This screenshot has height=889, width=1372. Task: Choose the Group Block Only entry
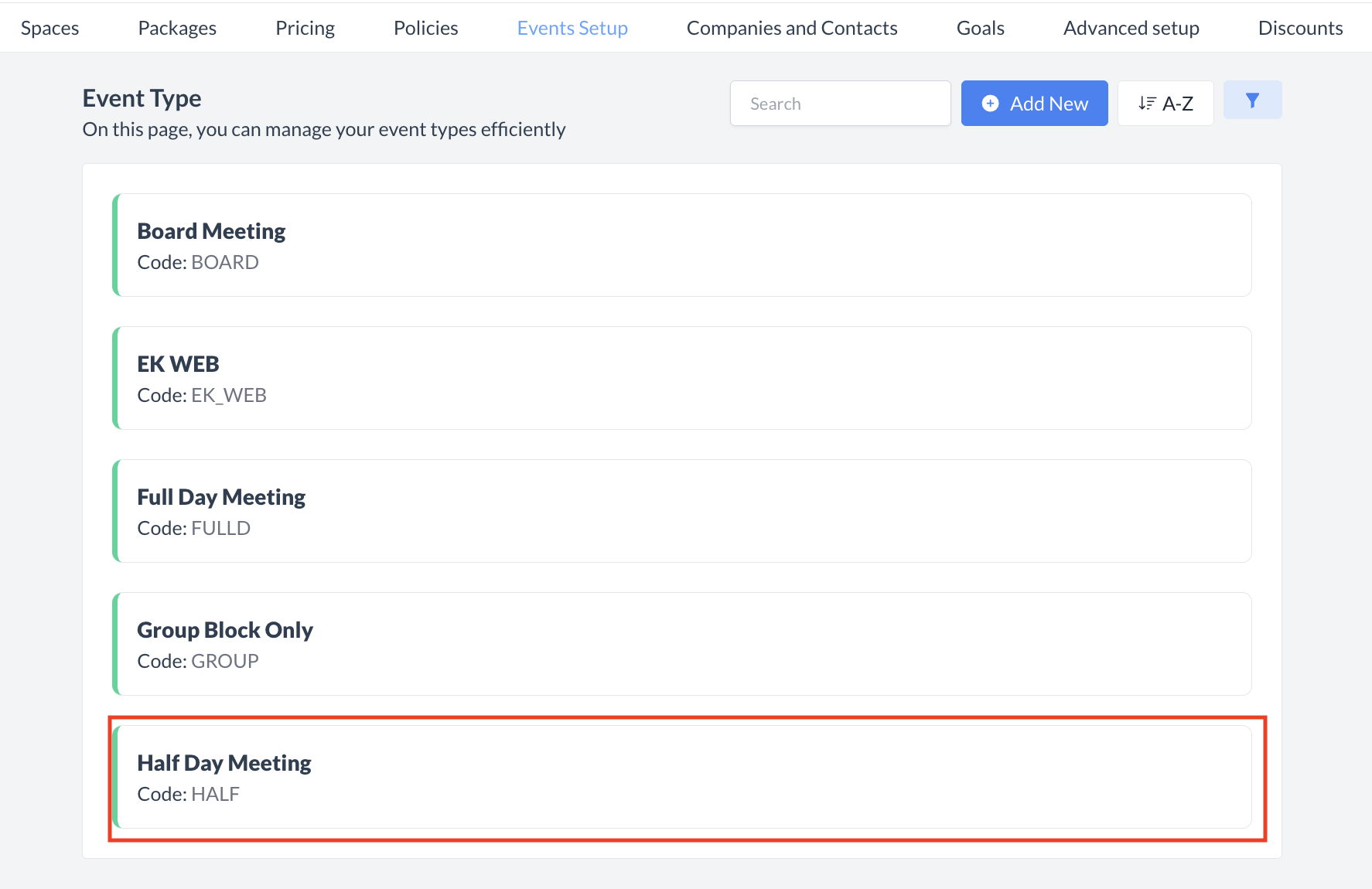681,644
